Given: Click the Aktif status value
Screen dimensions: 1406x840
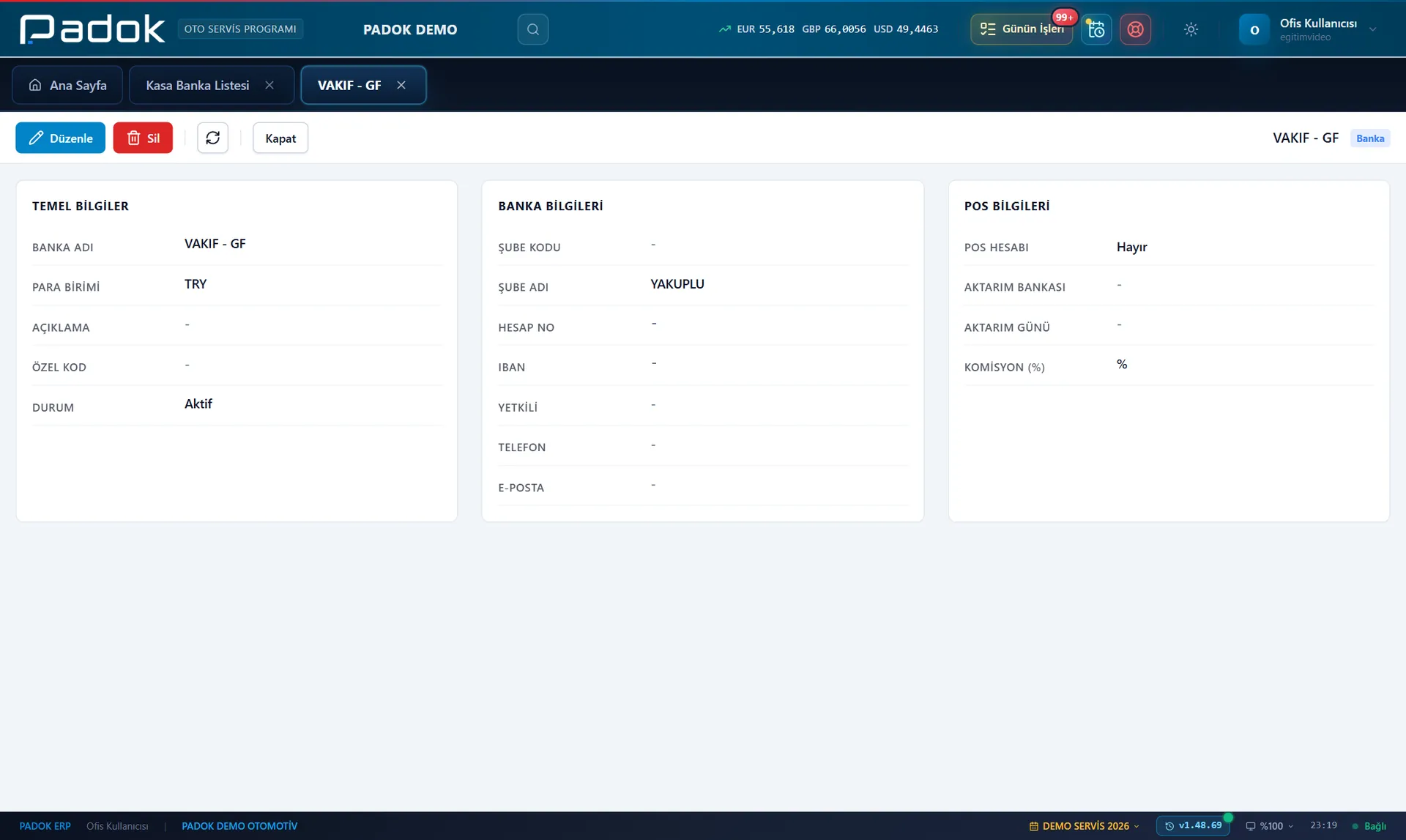Looking at the screenshot, I should click(x=198, y=404).
